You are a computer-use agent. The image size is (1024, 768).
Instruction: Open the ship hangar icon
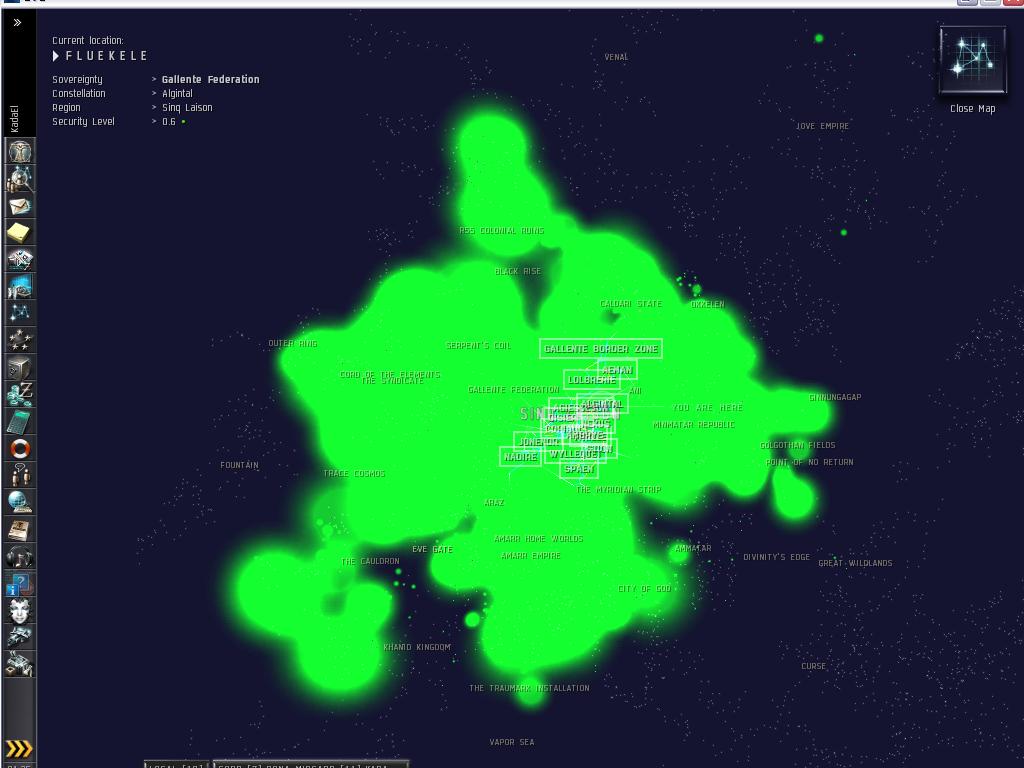tap(20, 637)
